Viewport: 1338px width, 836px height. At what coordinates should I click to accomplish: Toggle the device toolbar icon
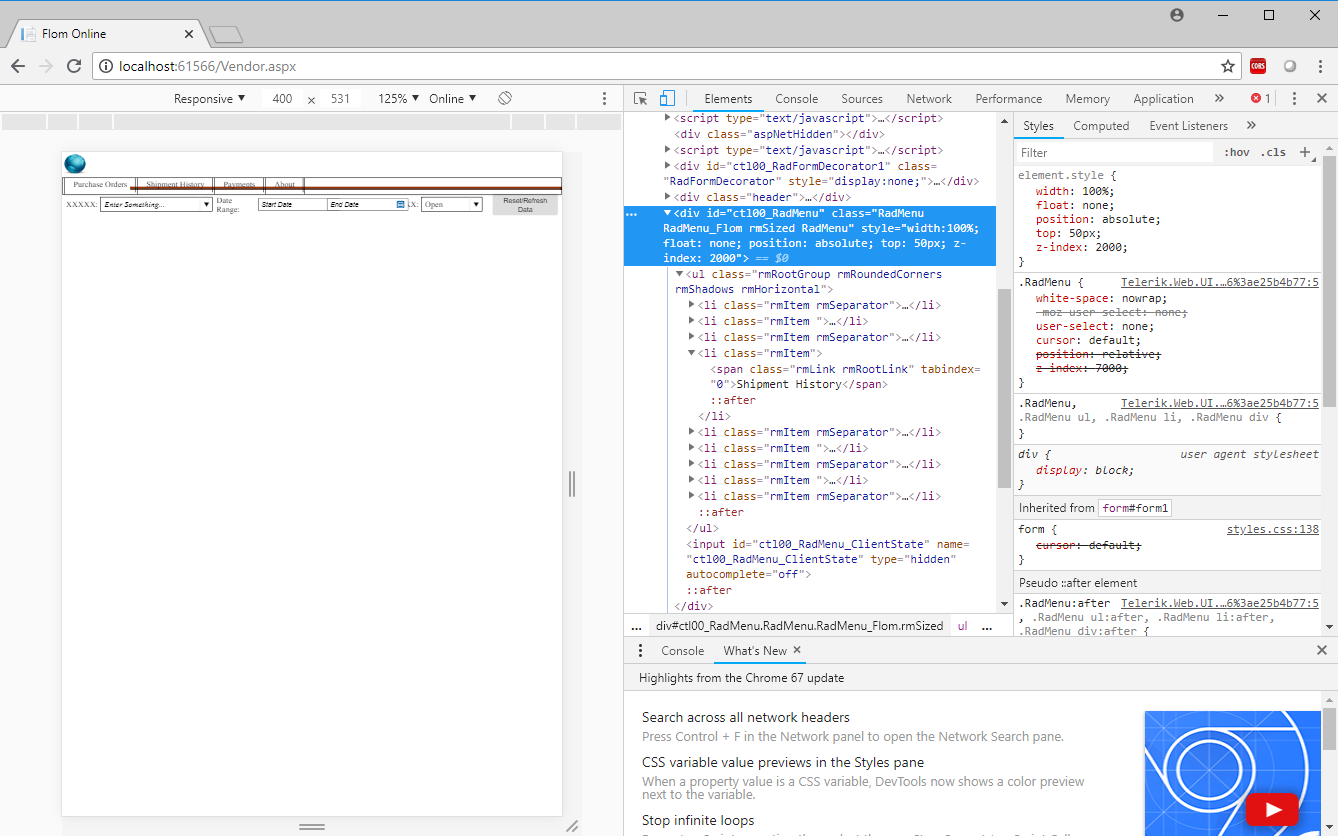[667, 98]
